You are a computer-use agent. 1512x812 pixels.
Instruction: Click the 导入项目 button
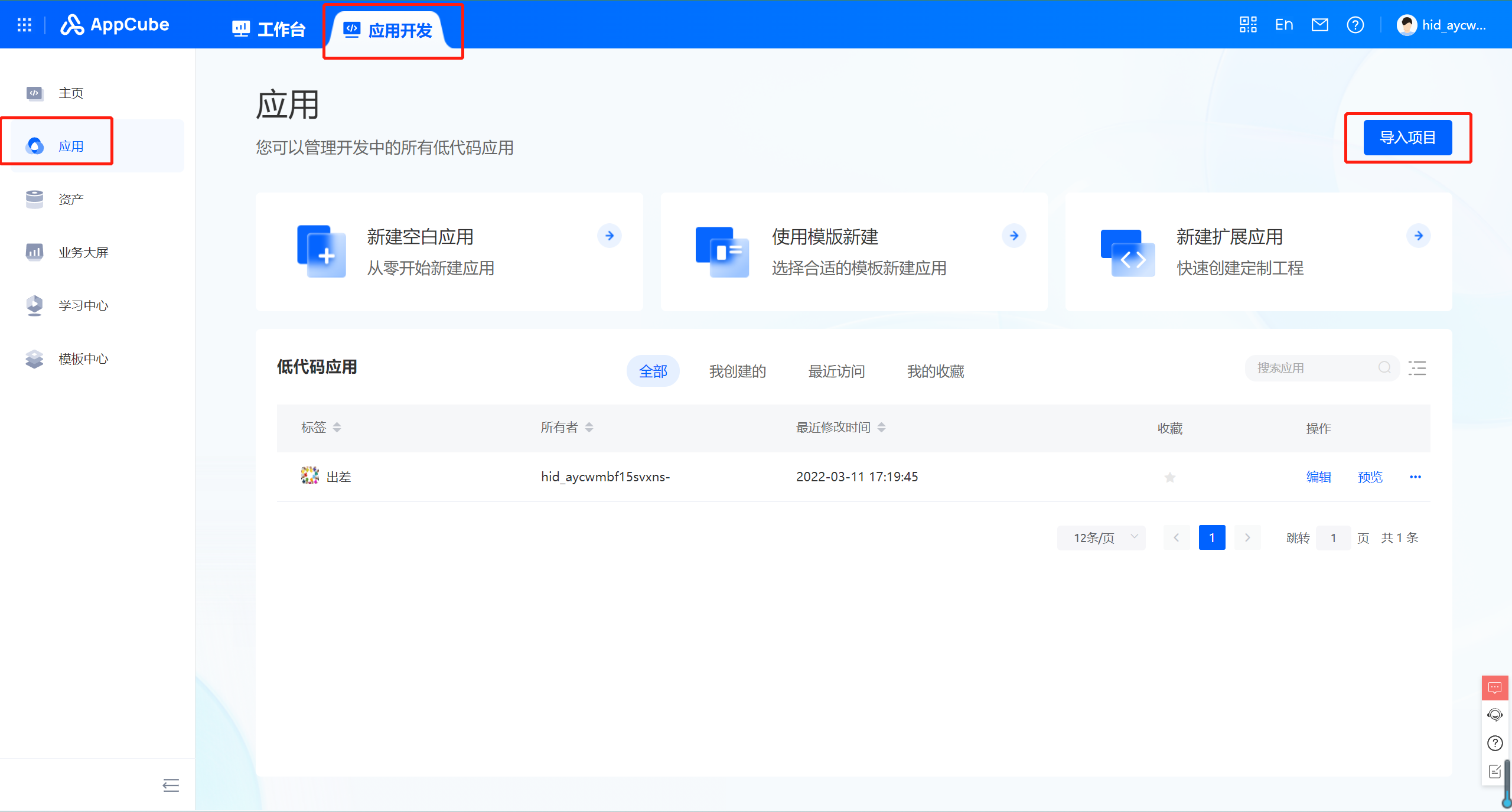click(1408, 137)
